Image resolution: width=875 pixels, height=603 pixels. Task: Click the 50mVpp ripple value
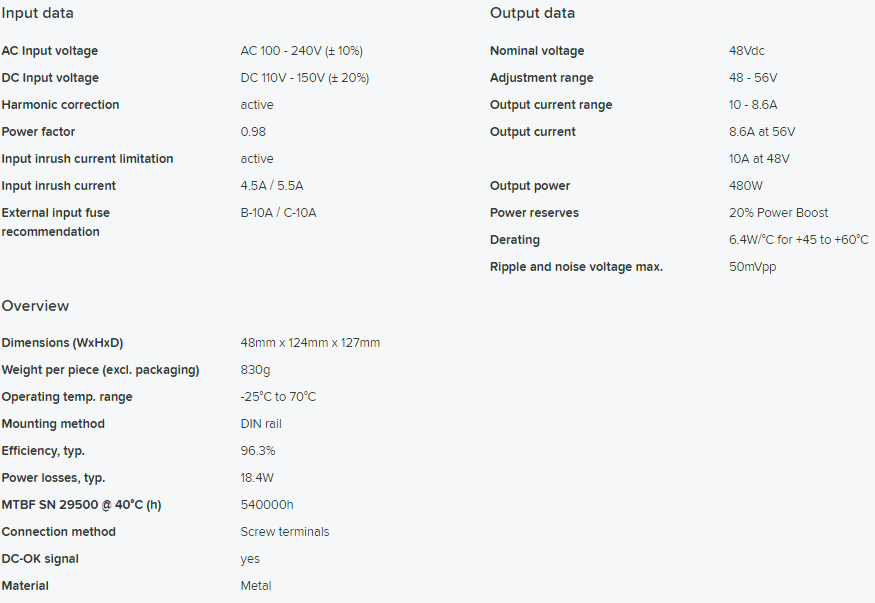click(x=752, y=267)
